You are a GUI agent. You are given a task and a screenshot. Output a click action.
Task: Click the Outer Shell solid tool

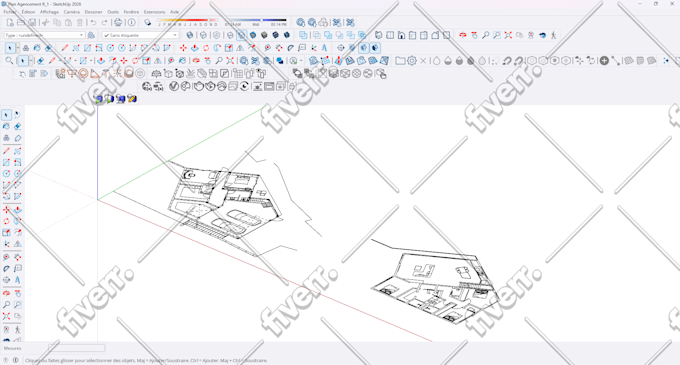(303, 35)
